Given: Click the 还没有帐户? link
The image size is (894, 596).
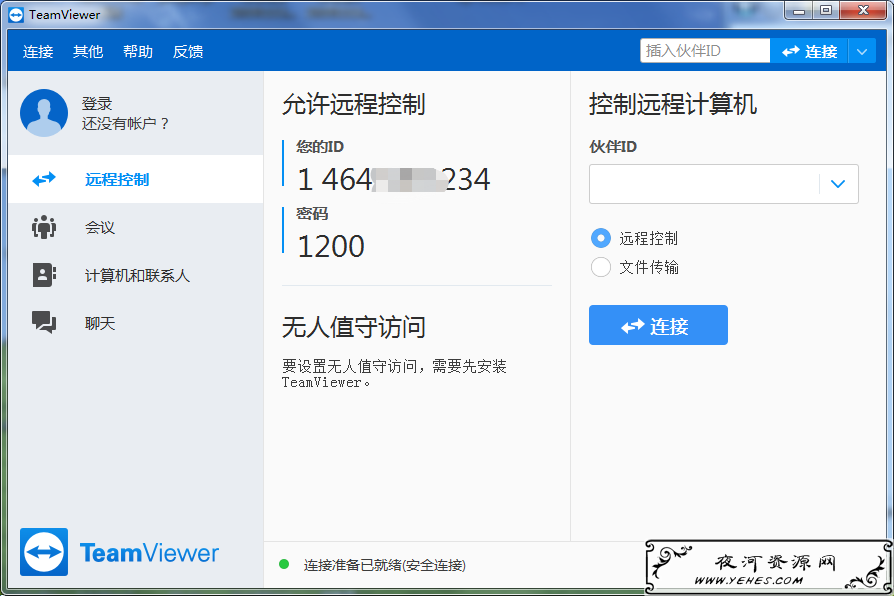Looking at the screenshot, I should click(x=125, y=123).
